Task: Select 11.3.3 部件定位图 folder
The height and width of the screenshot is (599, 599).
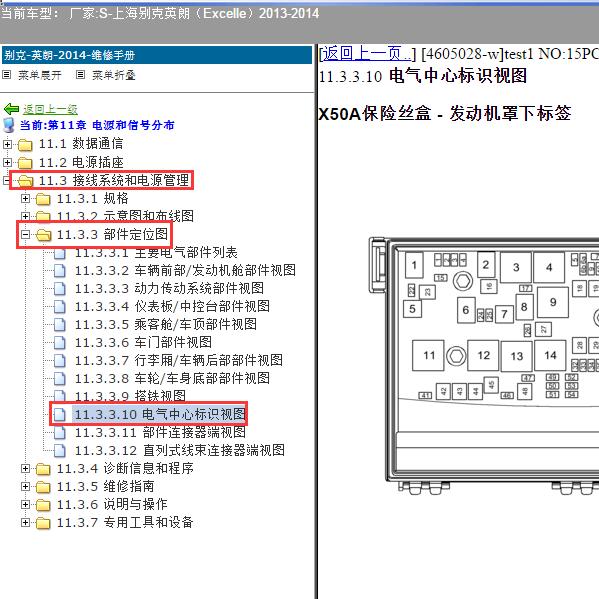Action: 112,235
